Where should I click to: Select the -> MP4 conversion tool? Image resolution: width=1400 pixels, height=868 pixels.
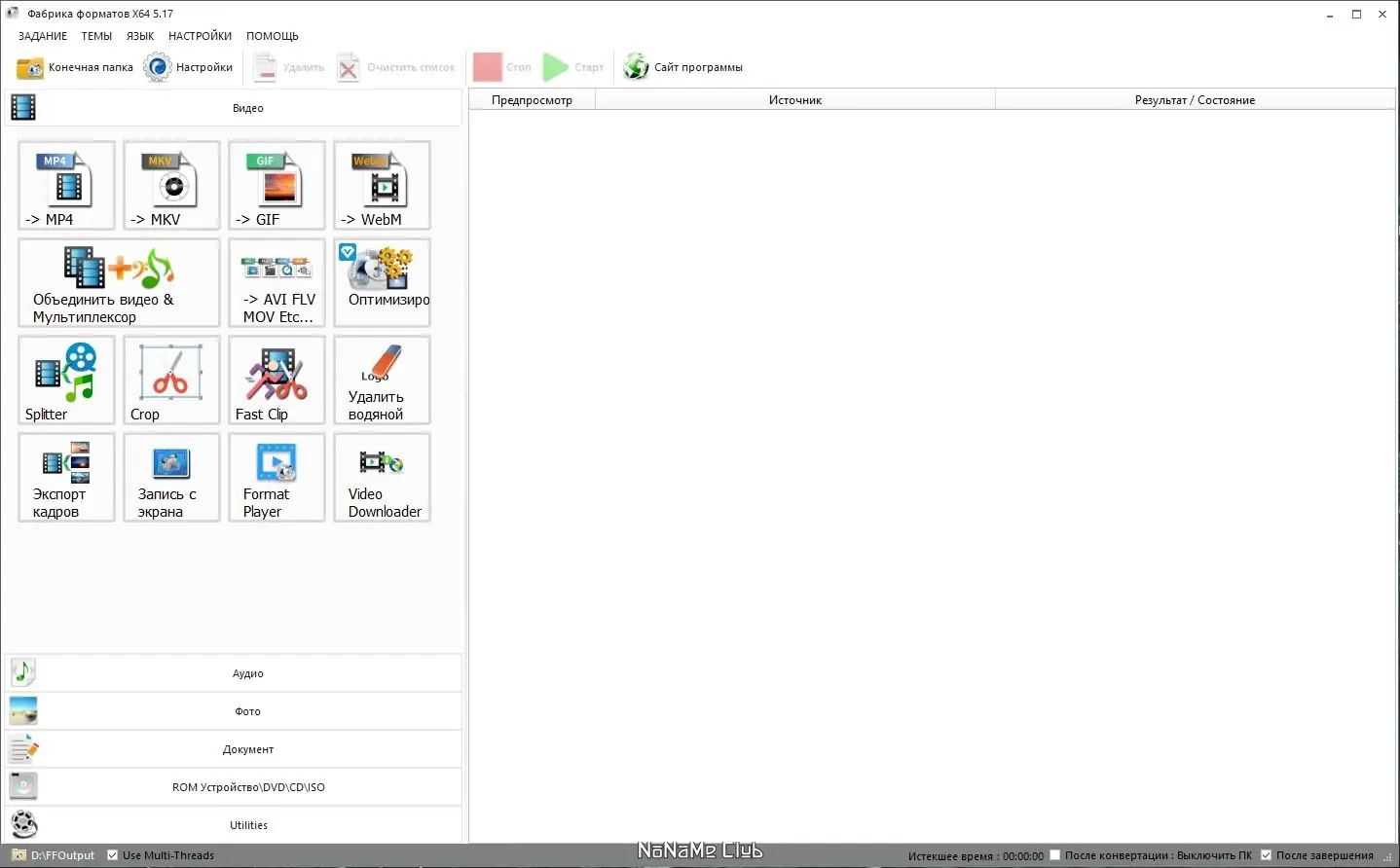pos(65,186)
